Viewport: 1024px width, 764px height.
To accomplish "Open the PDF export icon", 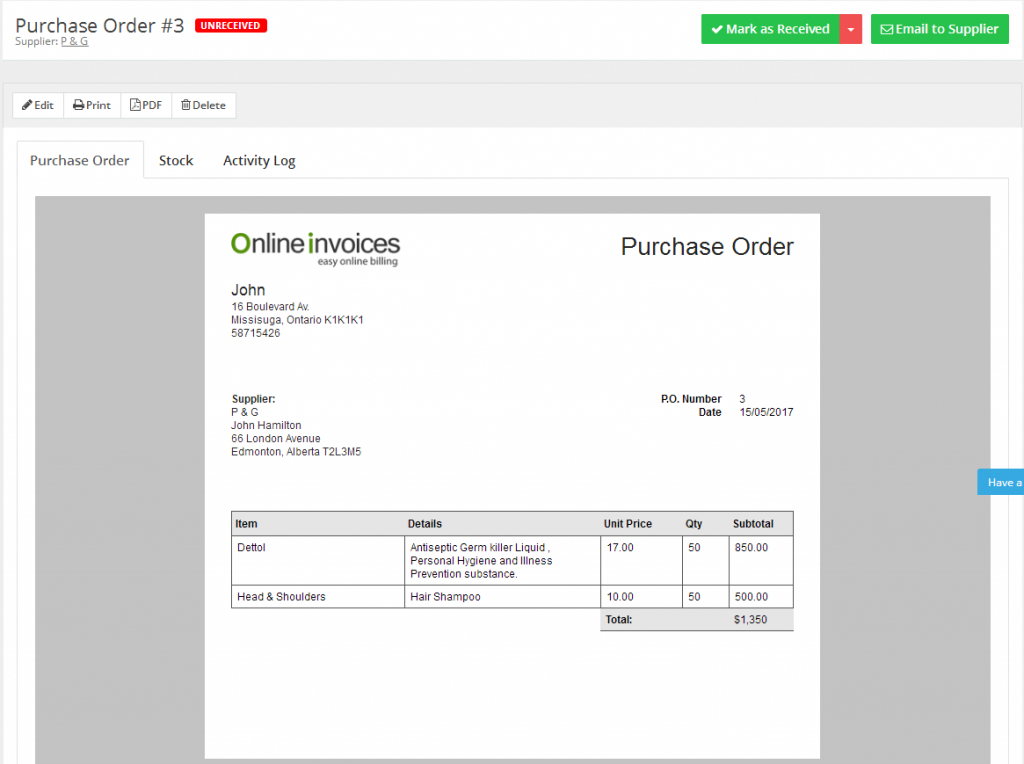I will point(133,105).
